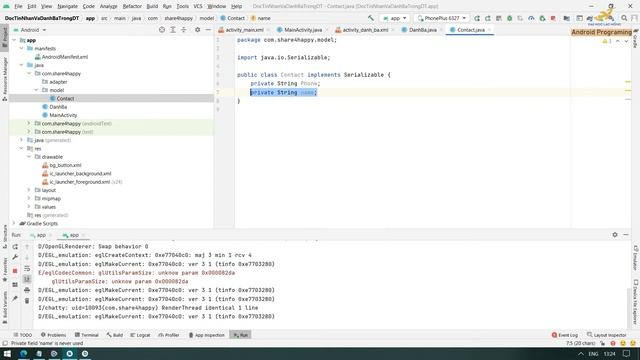Click the ENG language indicator in taskbar
The image size is (640, 360).
593,353
